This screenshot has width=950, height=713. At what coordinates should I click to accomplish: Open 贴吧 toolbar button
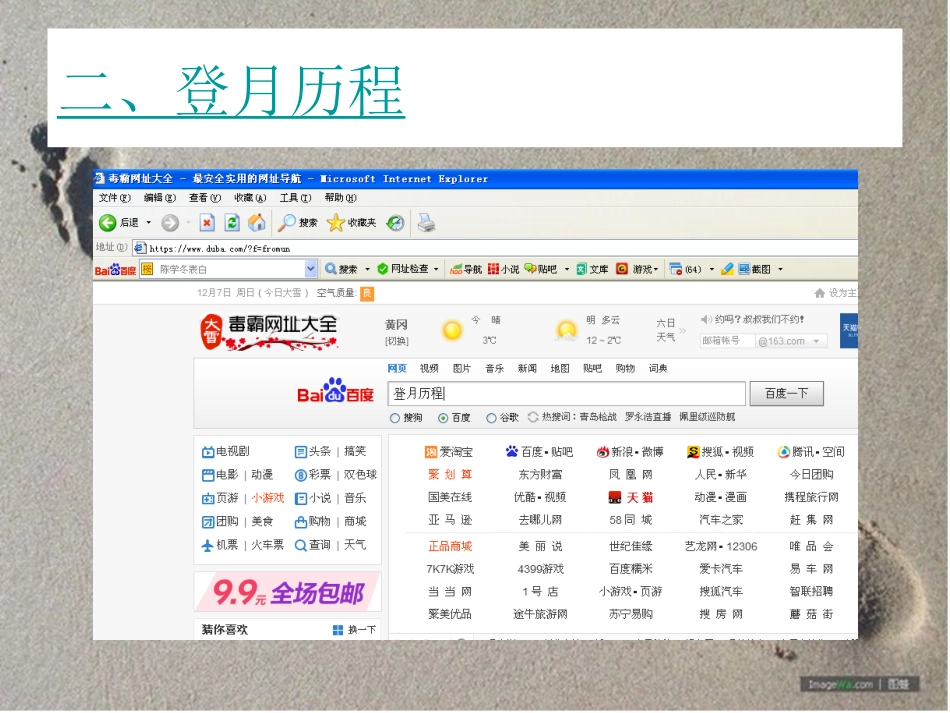click(x=540, y=269)
